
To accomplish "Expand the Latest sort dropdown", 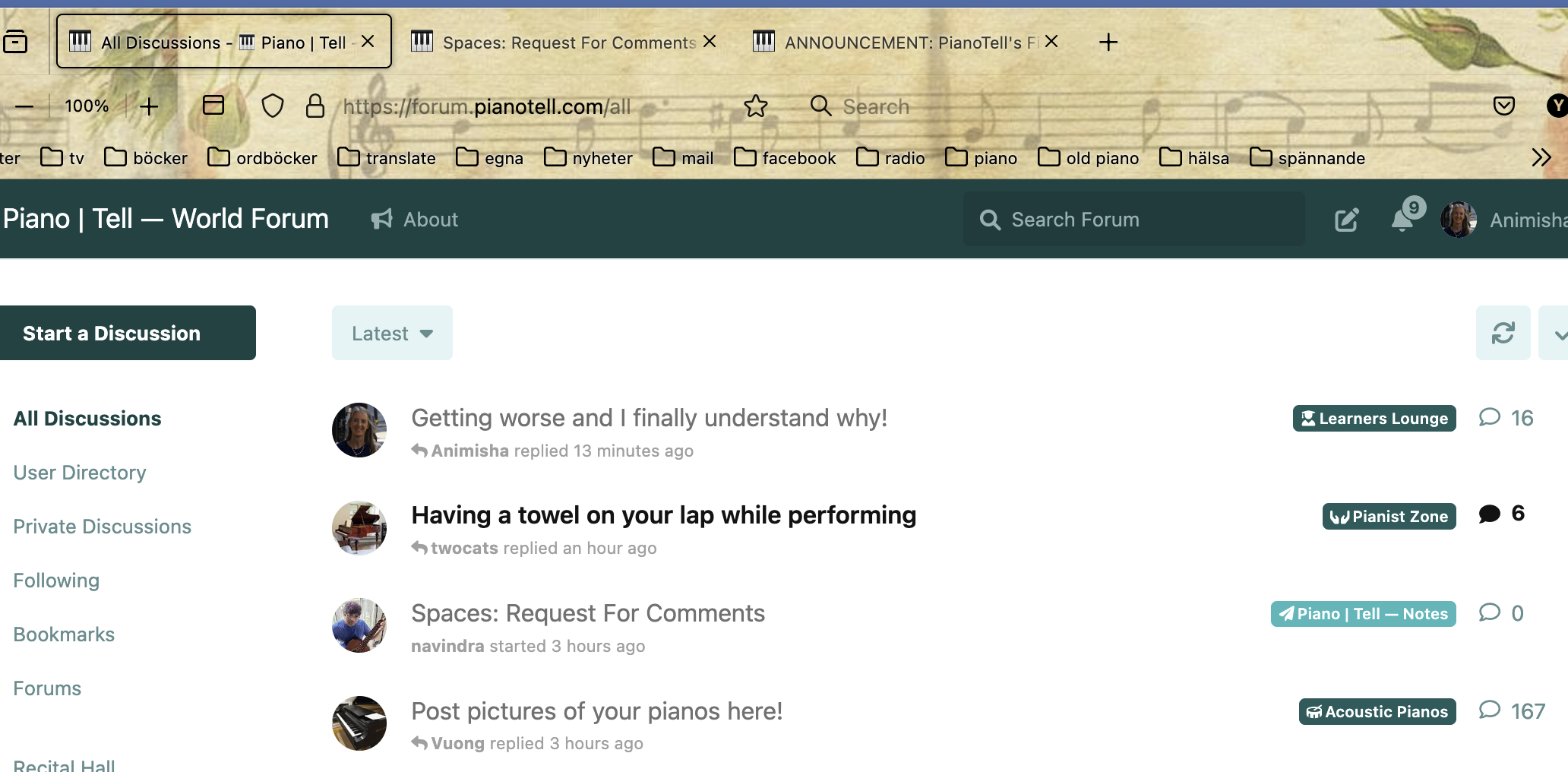I will (x=392, y=333).
